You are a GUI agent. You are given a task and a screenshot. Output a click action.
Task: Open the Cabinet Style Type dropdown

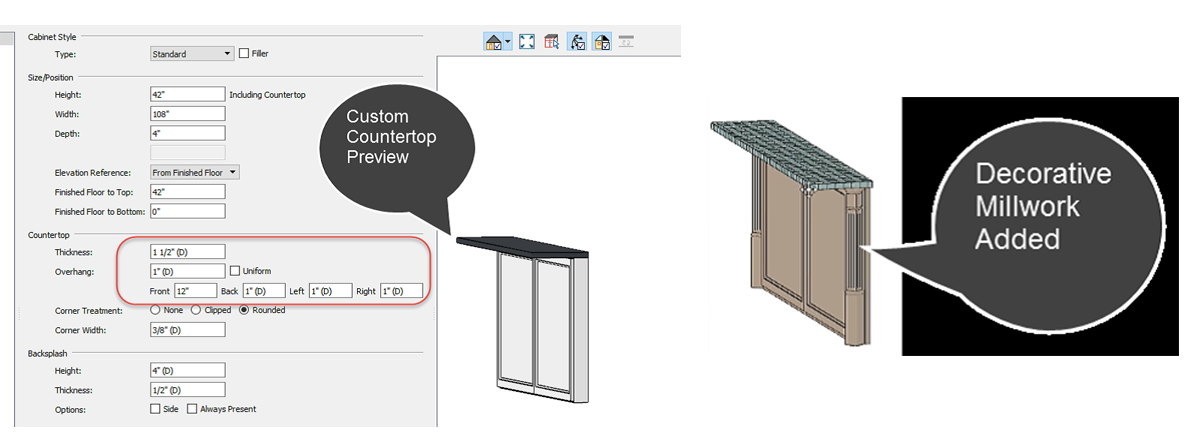[191, 53]
